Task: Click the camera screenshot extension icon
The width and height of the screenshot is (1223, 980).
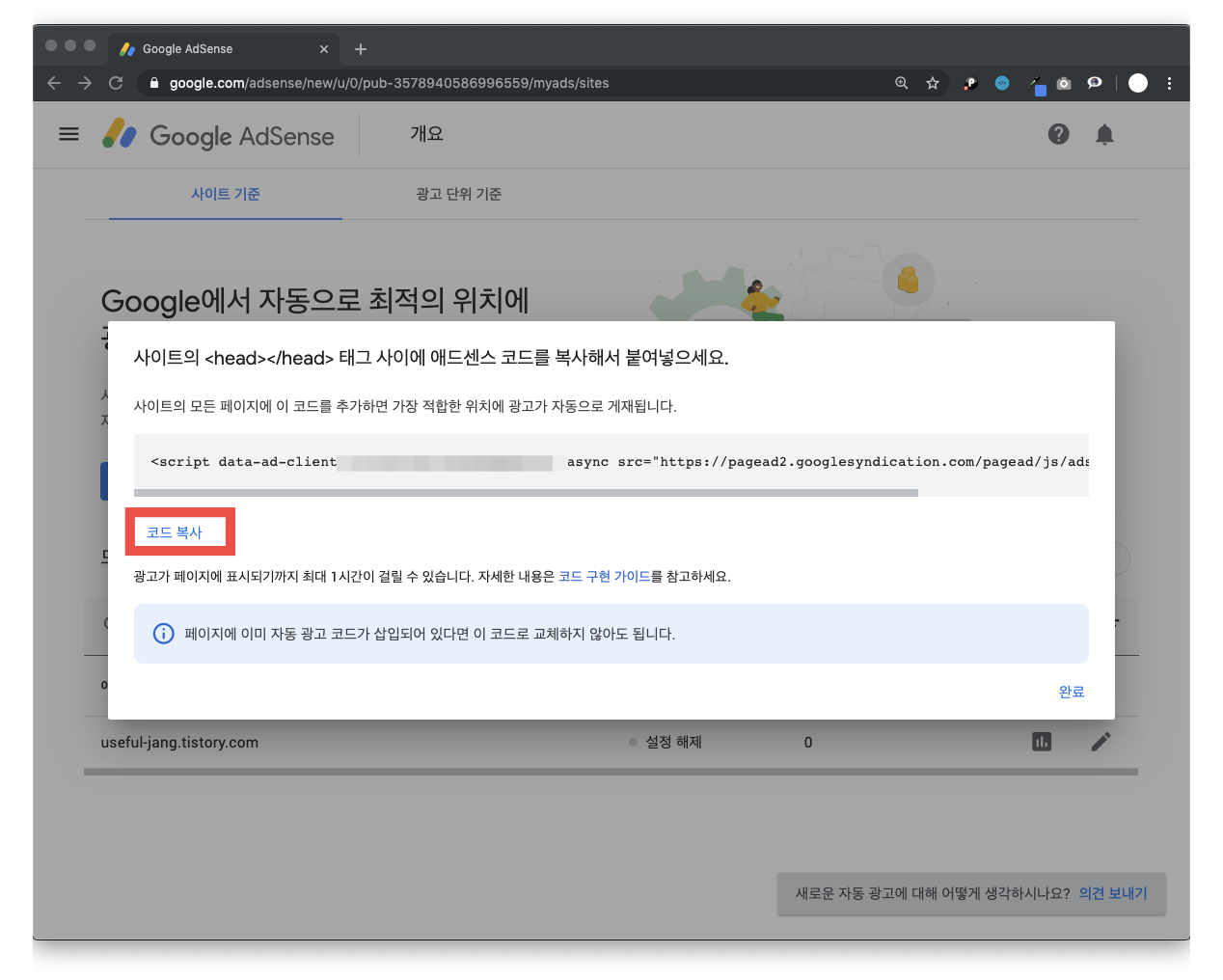Action: (x=1064, y=83)
